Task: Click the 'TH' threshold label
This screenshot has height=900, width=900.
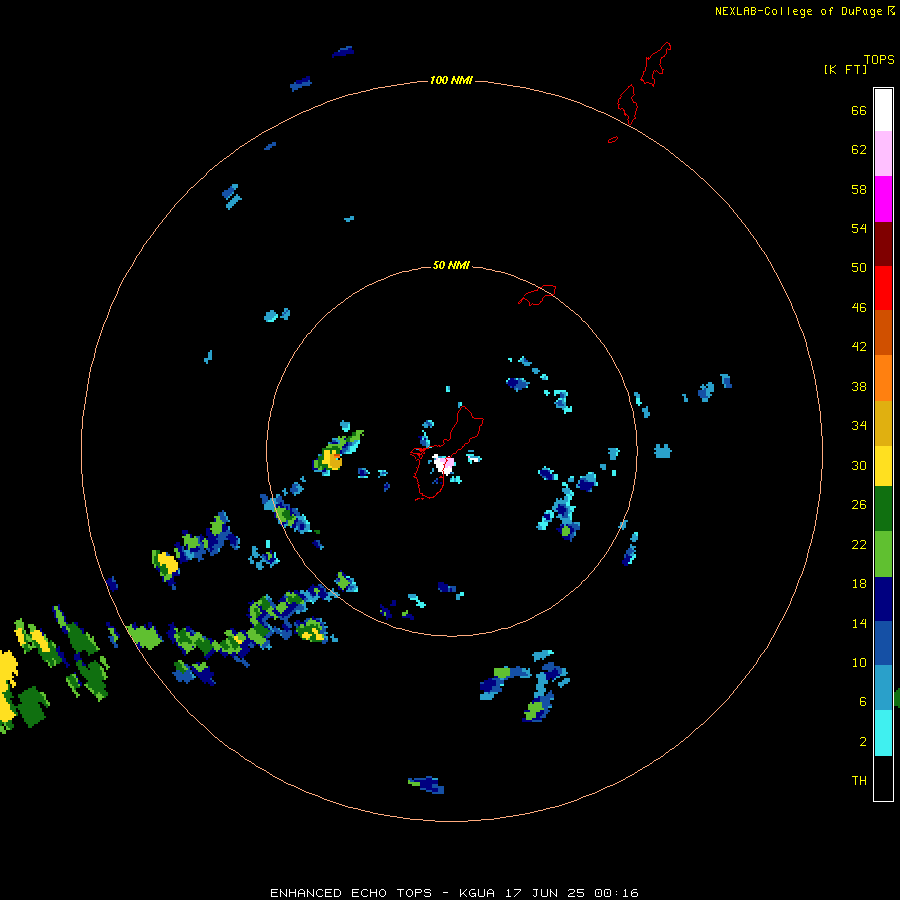Action: (859, 780)
